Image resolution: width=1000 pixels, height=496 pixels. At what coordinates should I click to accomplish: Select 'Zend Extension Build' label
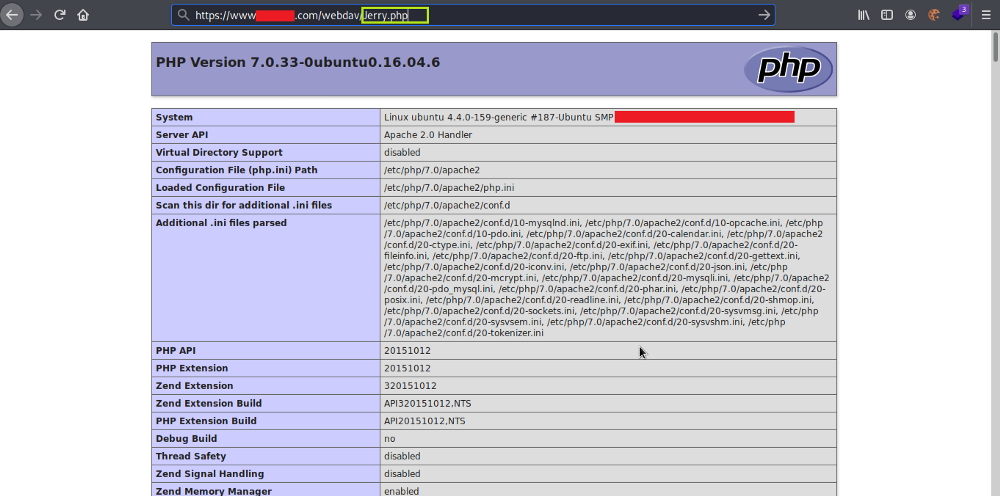209,404
